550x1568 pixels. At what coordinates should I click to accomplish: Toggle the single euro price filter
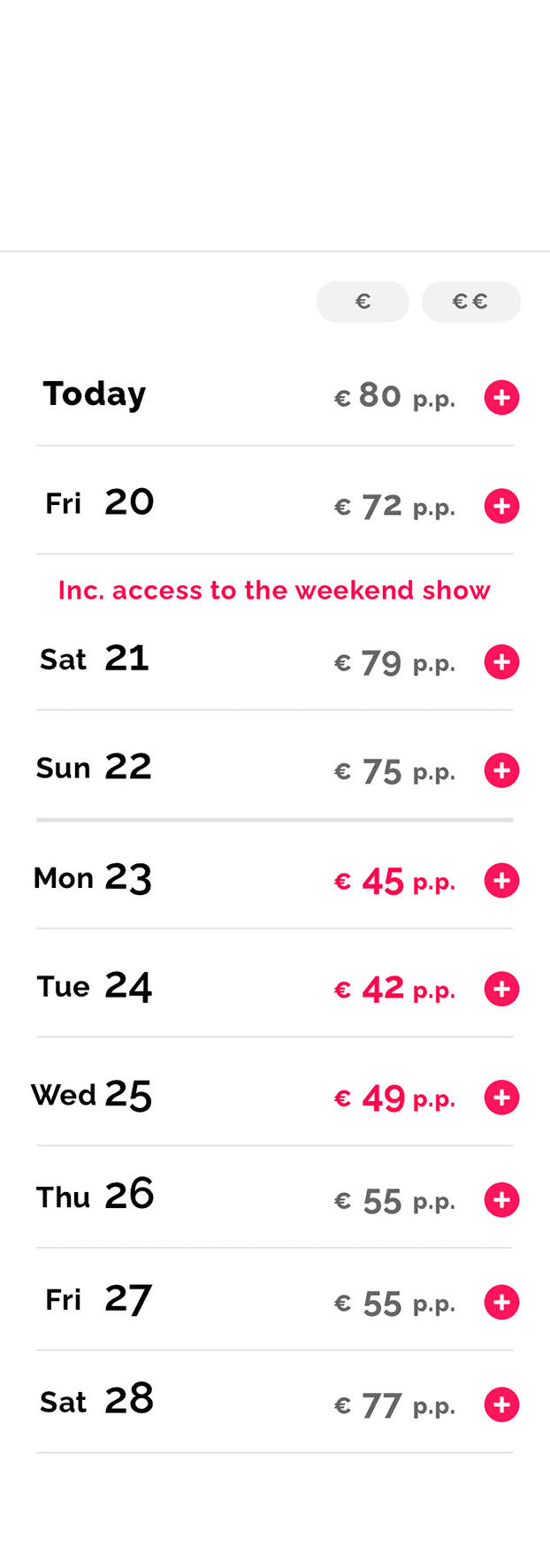[363, 302]
